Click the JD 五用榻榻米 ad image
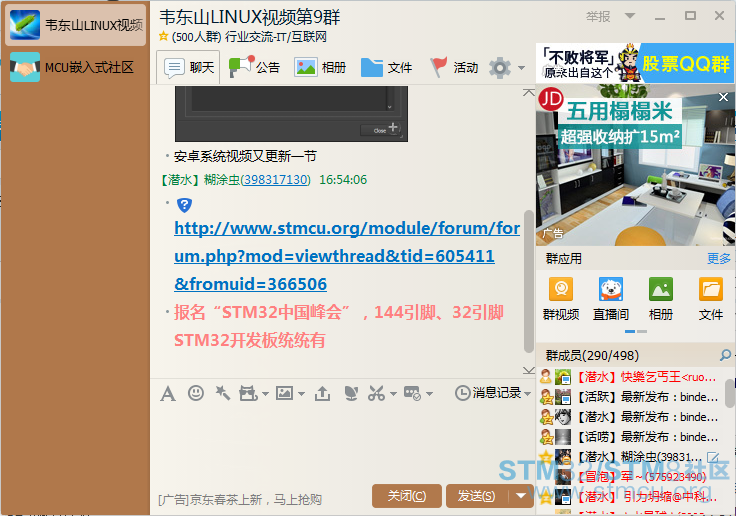The height and width of the screenshot is (516, 736). click(635, 164)
